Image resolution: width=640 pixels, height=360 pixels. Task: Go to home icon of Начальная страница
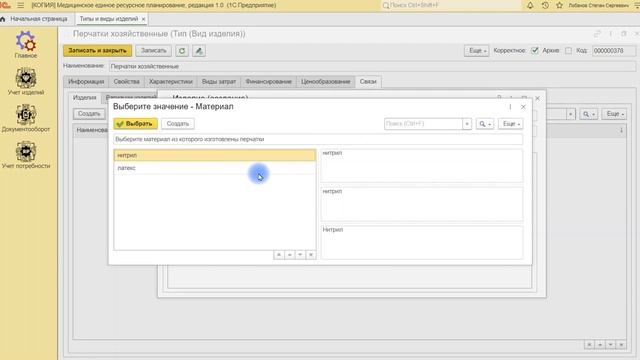click(x=3, y=19)
